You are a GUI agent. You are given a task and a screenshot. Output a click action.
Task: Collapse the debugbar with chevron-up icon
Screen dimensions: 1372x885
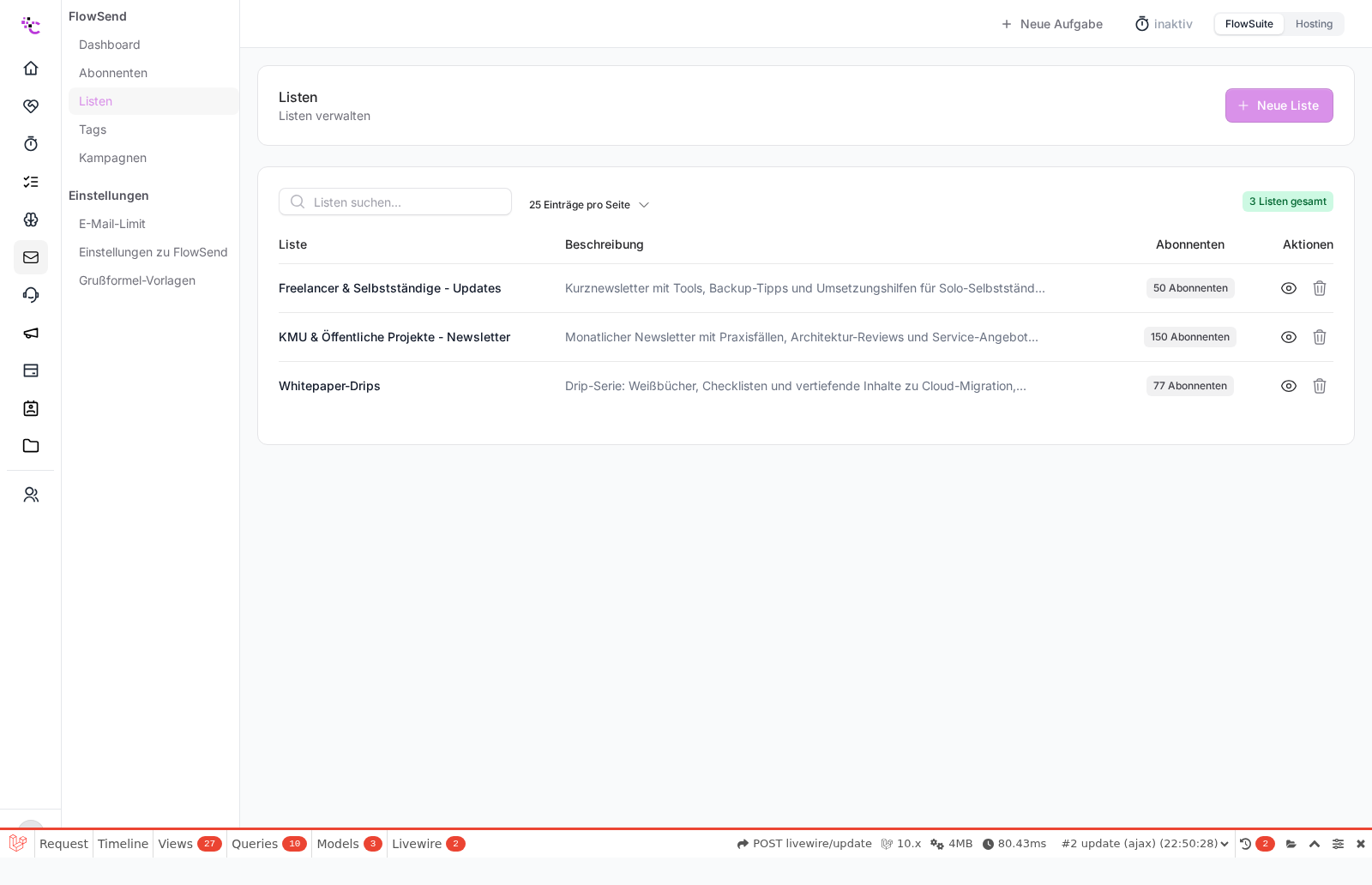point(1315,844)
